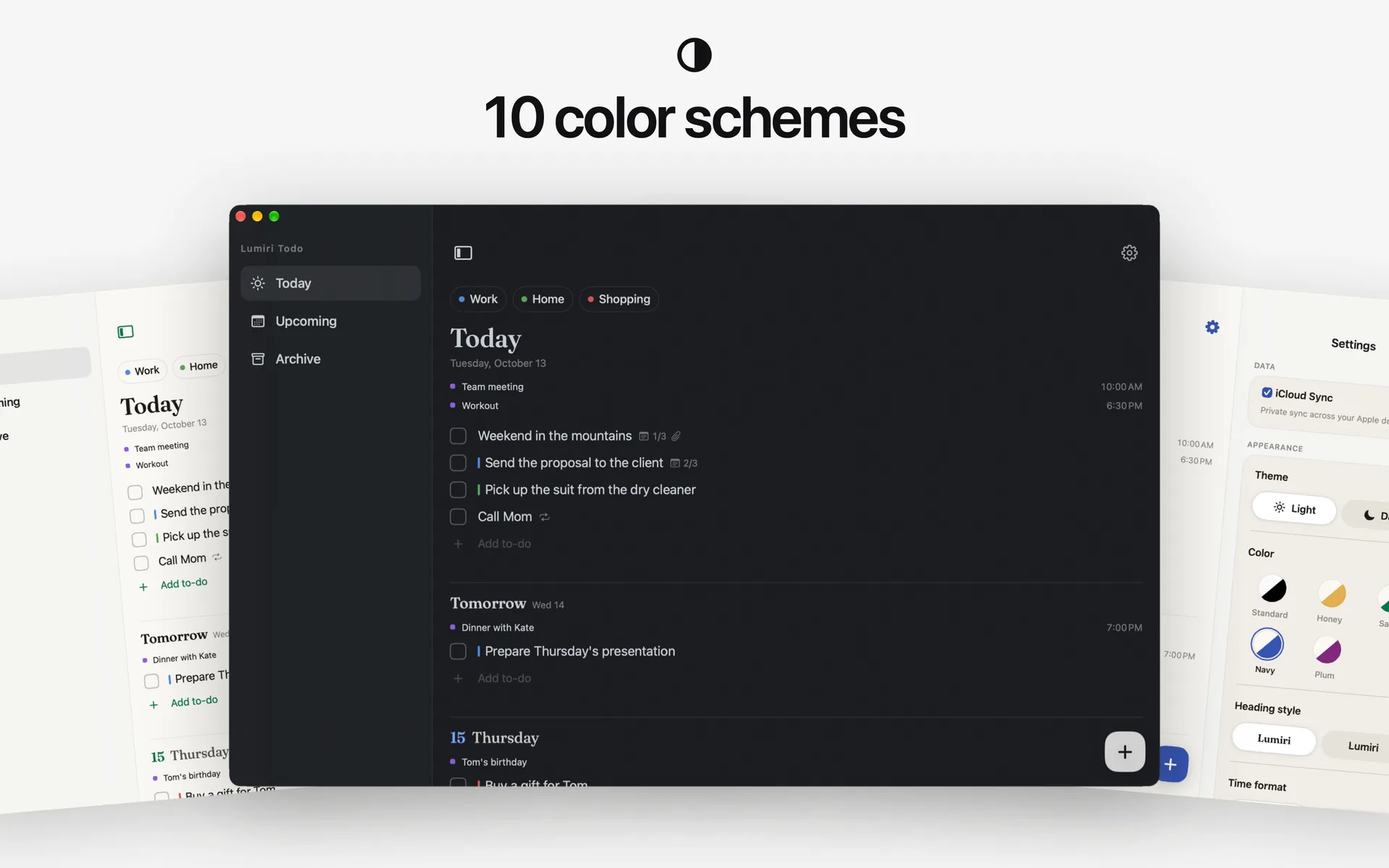Click Add to-do field under Today
Viewport: 1389px width, 868px height.
click(504, 544)
